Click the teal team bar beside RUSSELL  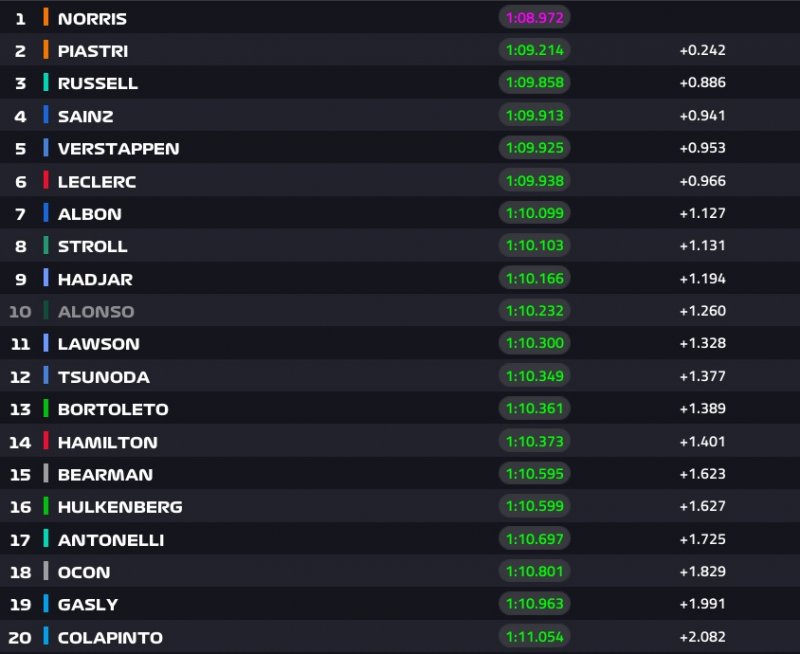coord(46,83)
